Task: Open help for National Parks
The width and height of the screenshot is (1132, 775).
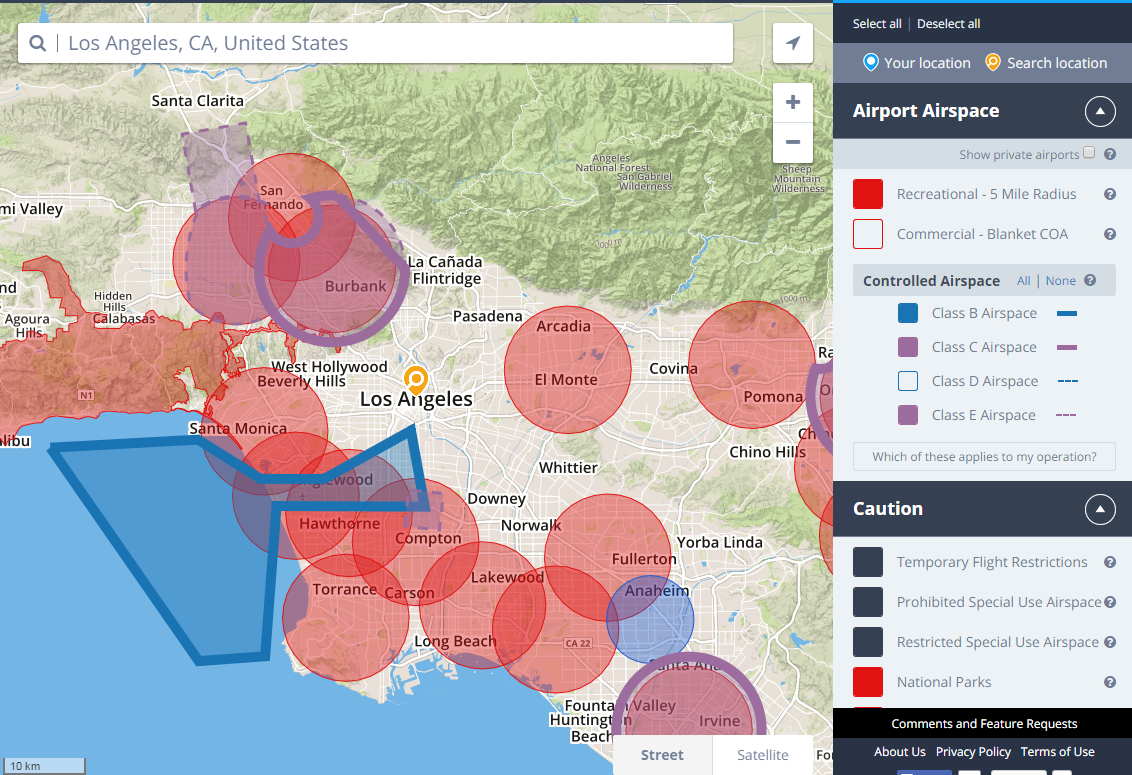Action: pos(1110,682)
